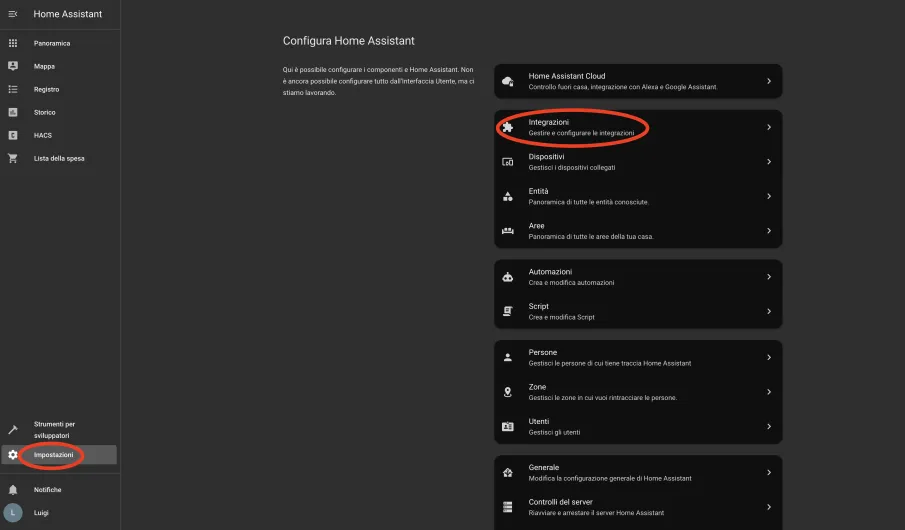
Task: Select Impostazioni in the sidebar
Action: click(x=60, y=455)
